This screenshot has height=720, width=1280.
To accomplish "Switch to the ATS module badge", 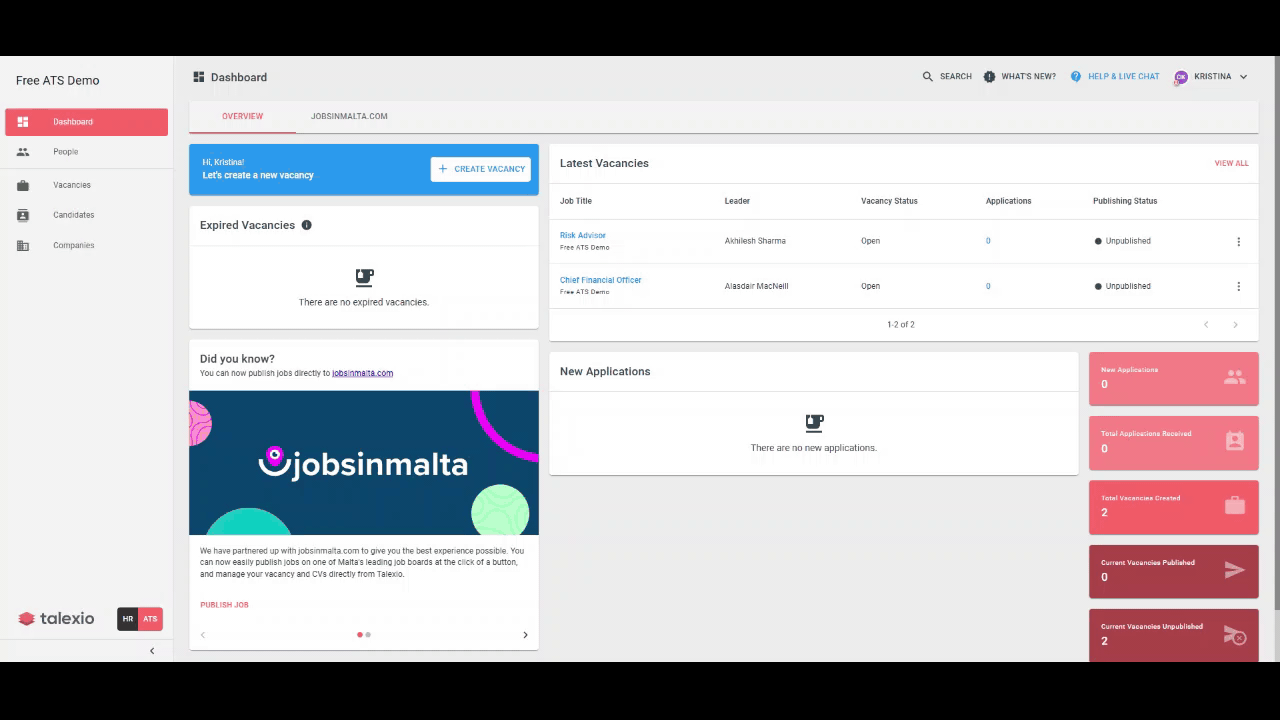I will (151, 619).
